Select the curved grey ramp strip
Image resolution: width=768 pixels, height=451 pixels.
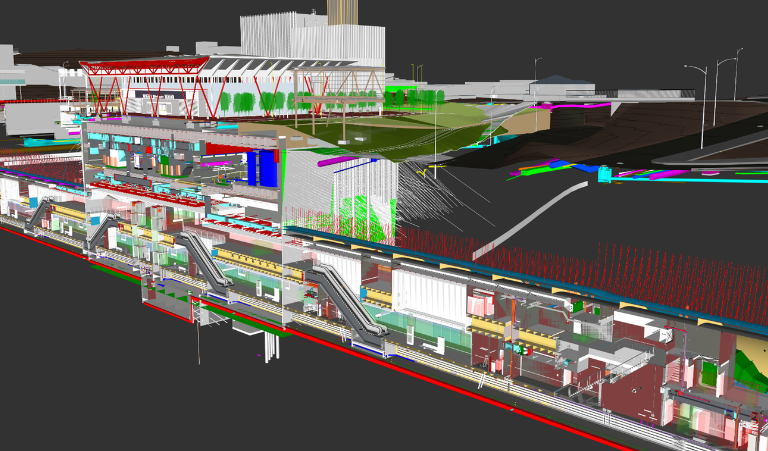(x=530, y=220)
